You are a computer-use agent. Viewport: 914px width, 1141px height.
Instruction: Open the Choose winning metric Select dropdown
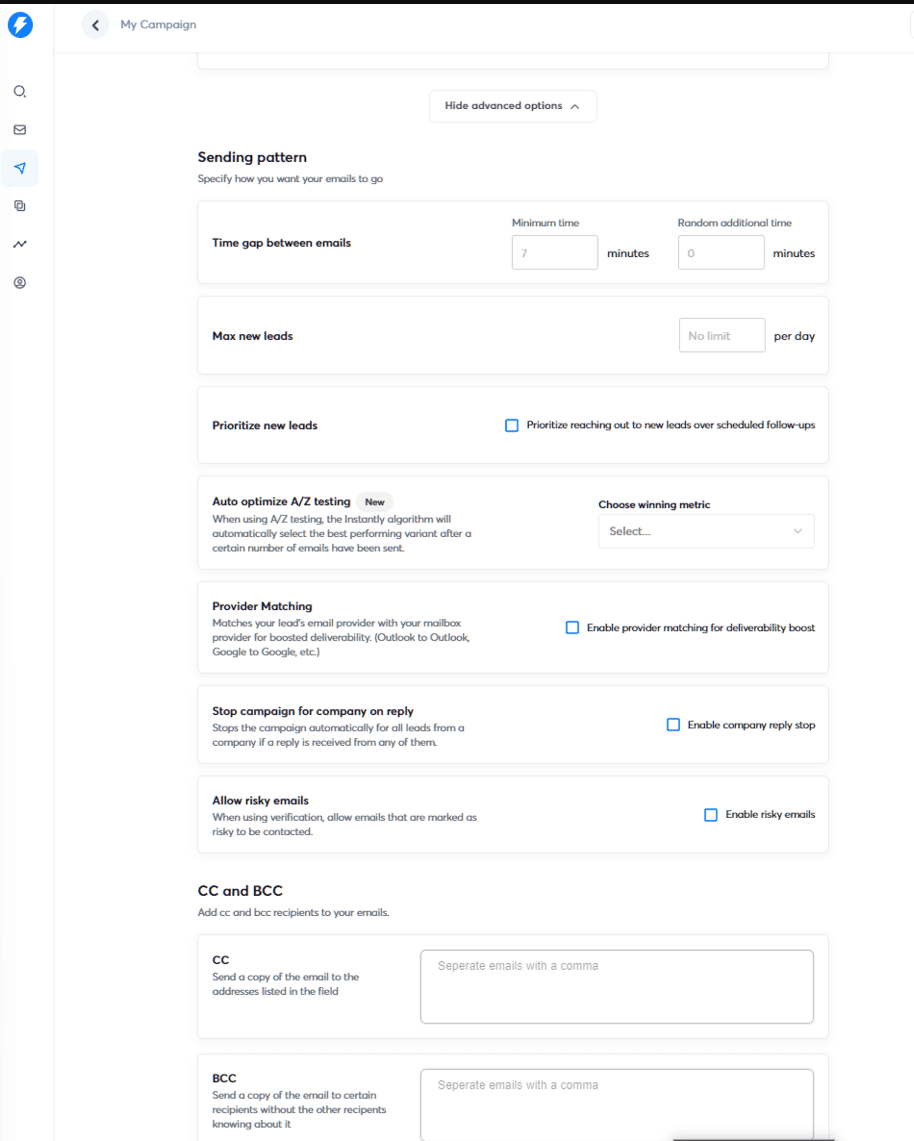tap(706, 531)
